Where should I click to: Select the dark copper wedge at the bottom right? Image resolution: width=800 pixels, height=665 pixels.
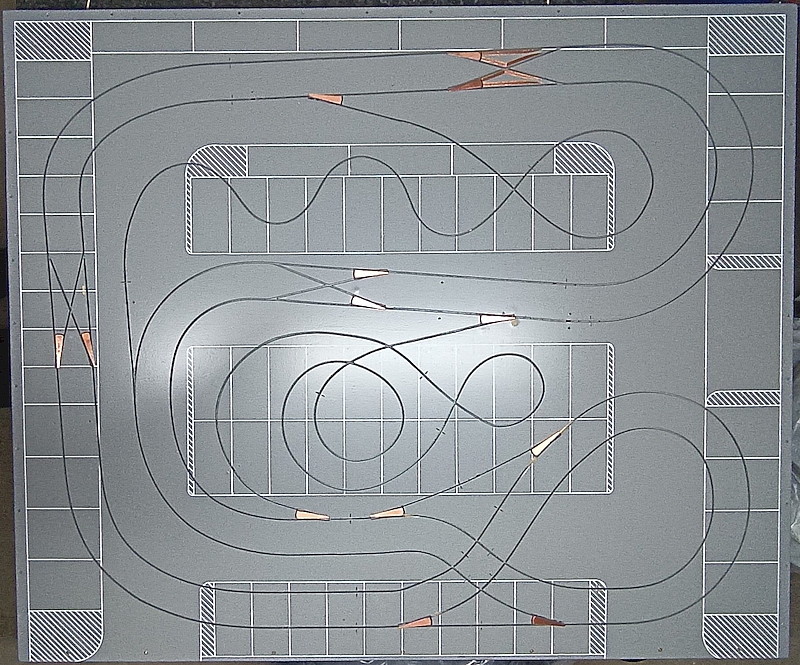click(x=546, y=621)
